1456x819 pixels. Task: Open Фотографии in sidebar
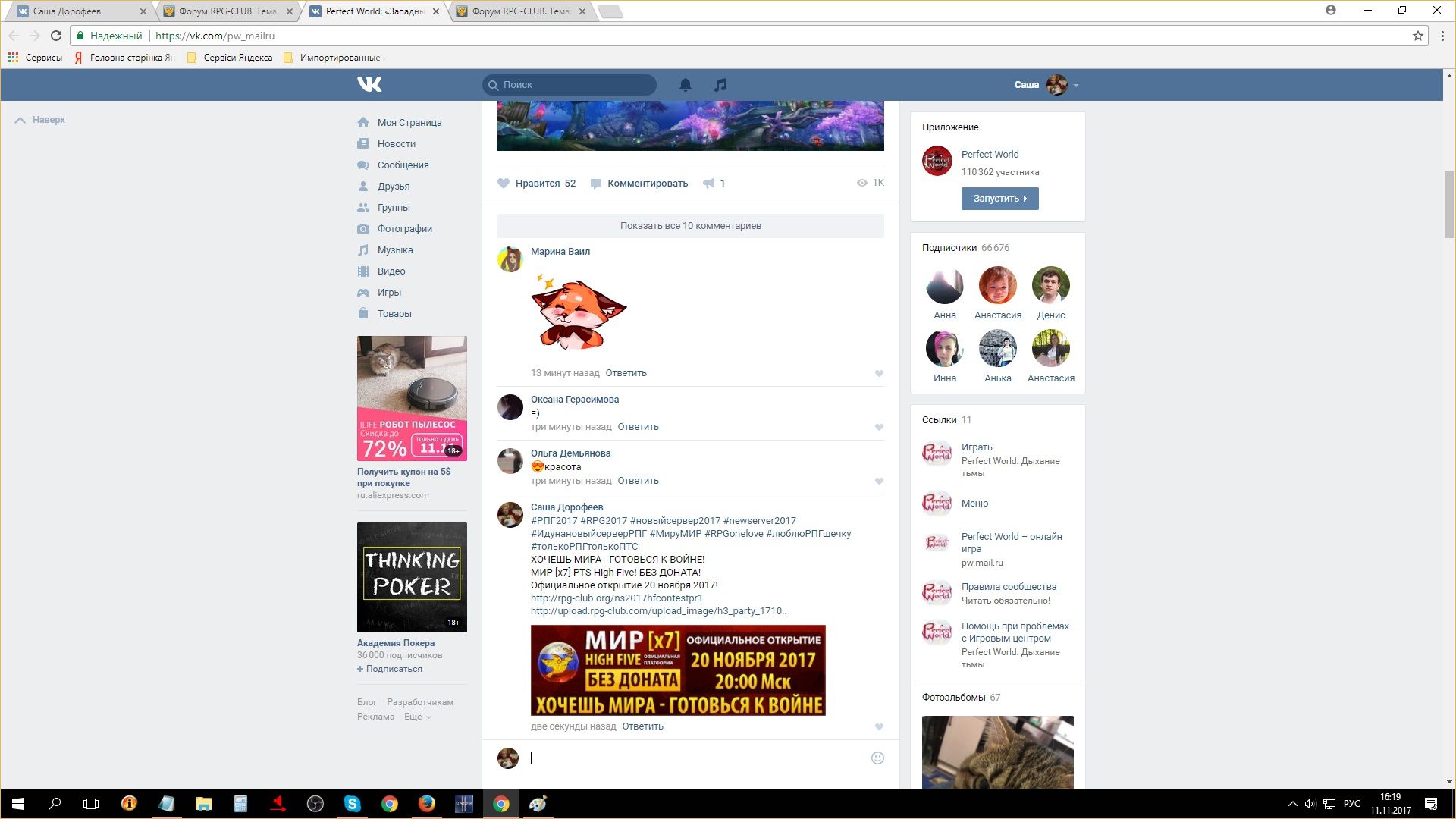[x=405, y=228]
